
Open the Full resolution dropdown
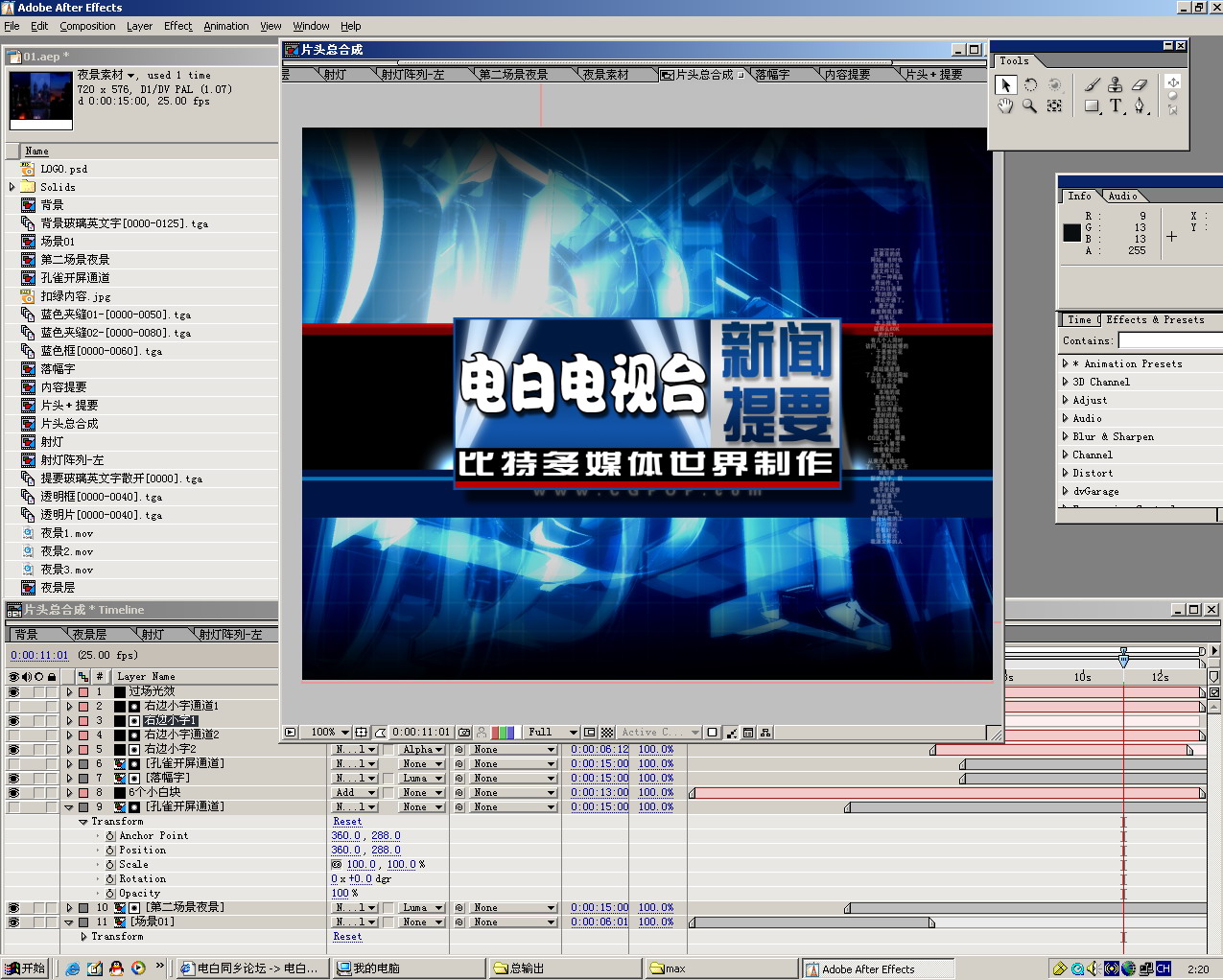click(x=553, y=733)
